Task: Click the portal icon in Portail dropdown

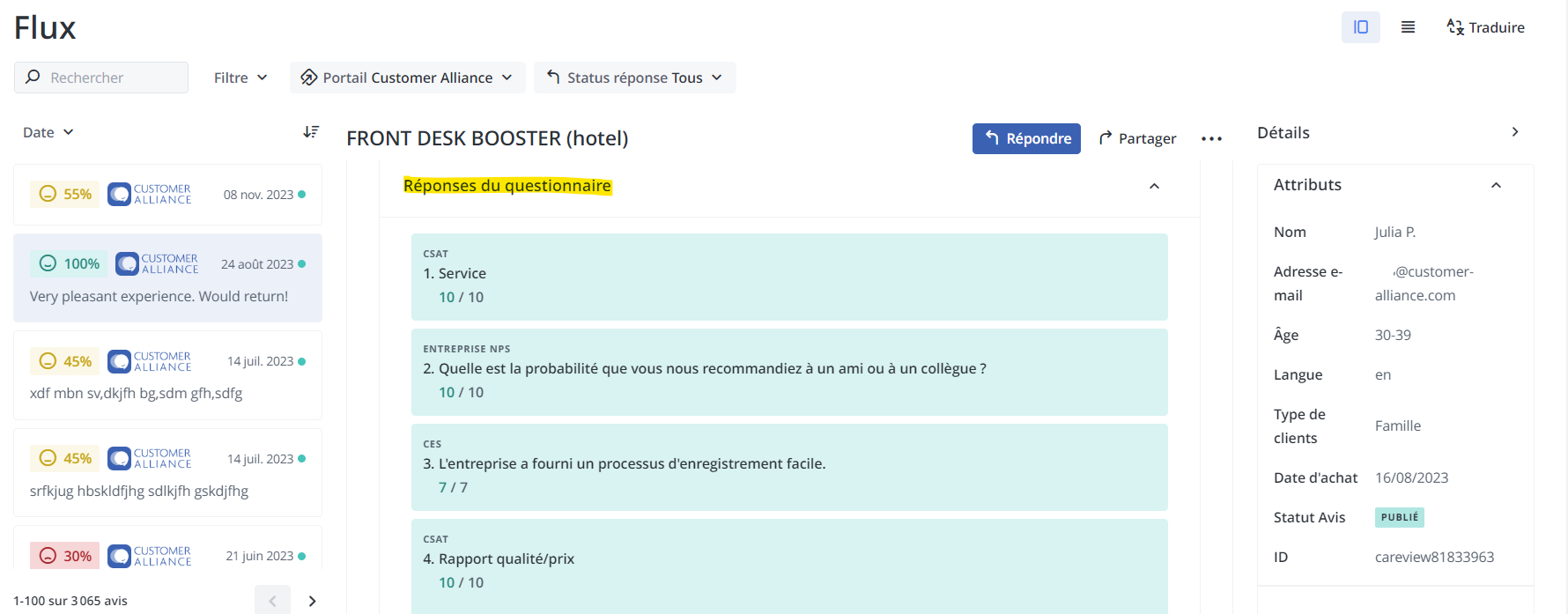Action: [x=308, y=78]
